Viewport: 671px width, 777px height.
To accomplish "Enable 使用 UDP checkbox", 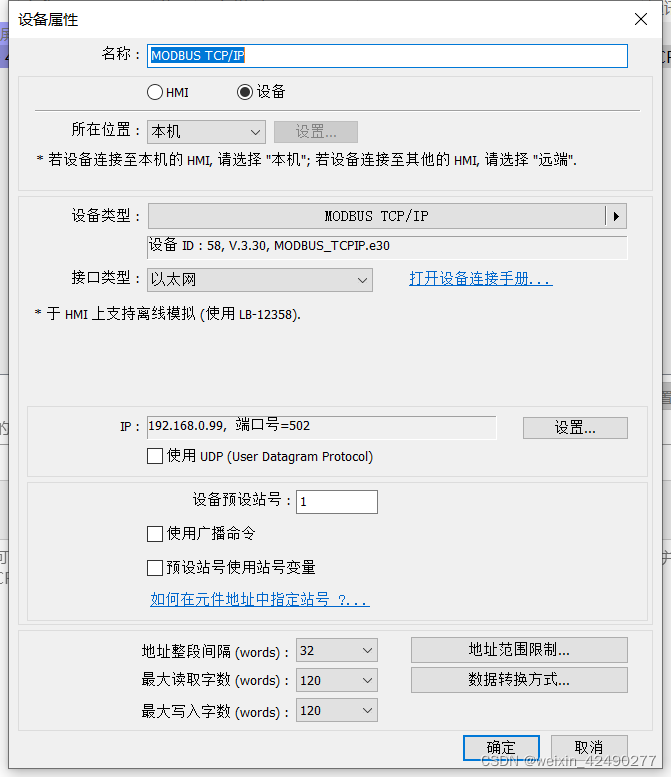I will tap(155, 456).
